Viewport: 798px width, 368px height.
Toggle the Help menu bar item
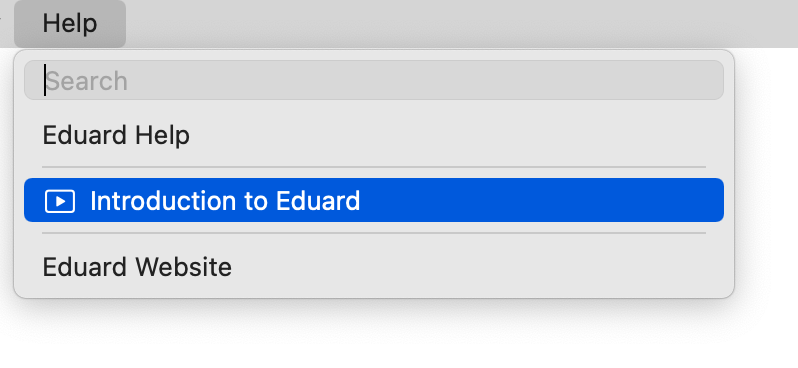(70, 23)
